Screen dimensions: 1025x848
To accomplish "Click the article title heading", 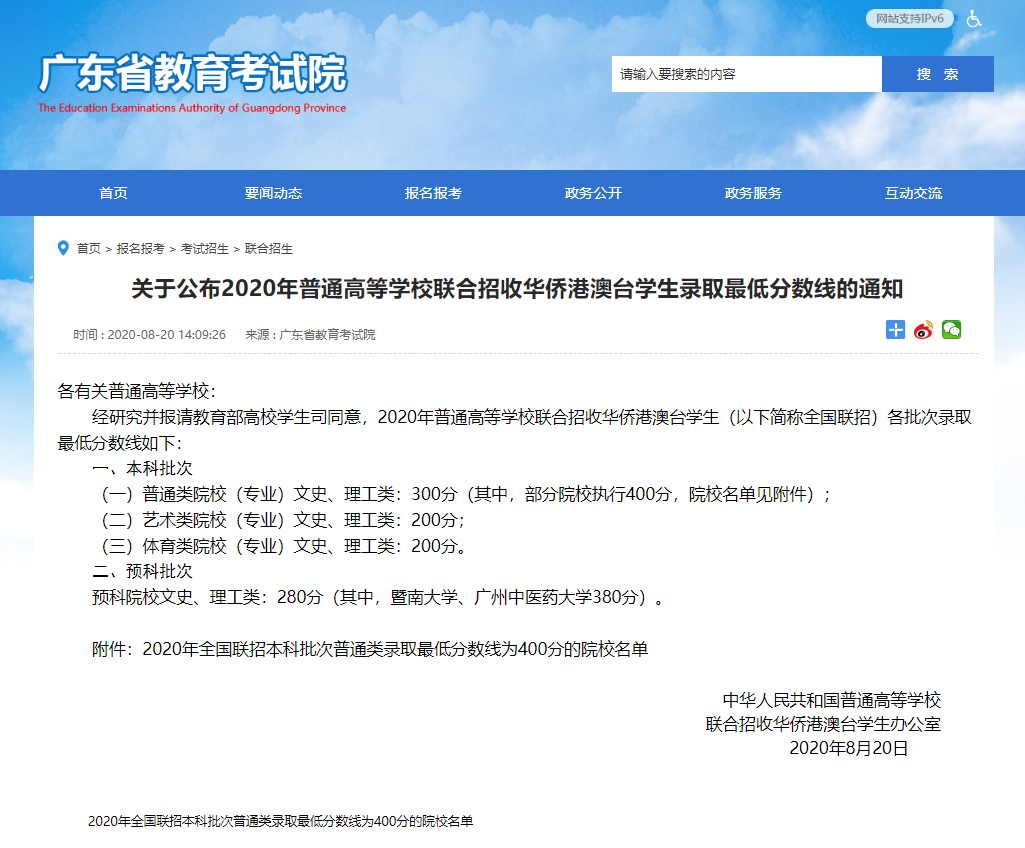I will tap(517, 288).
